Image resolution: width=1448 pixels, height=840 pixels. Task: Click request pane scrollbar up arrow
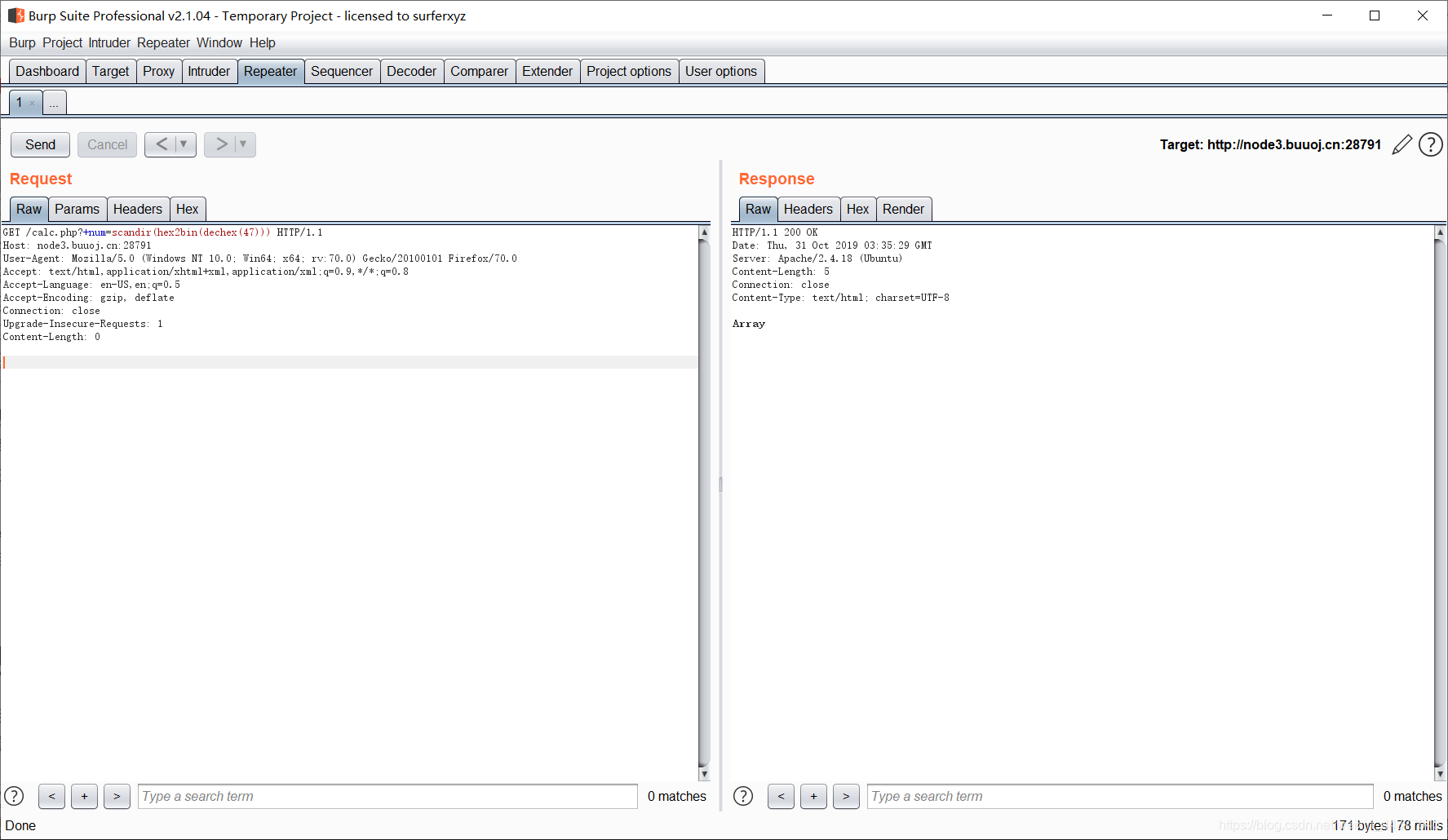click(x=704, y=232)
